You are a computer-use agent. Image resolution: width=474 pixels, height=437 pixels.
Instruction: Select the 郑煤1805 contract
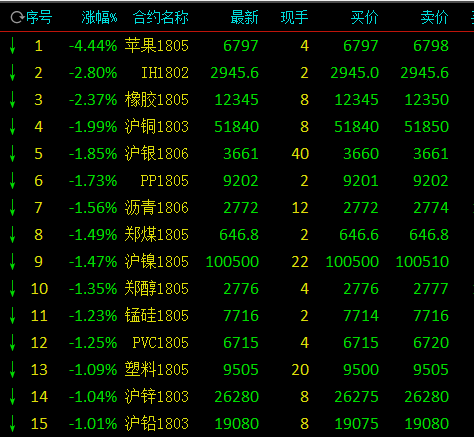pyautogui.click(x=157, y=235)
